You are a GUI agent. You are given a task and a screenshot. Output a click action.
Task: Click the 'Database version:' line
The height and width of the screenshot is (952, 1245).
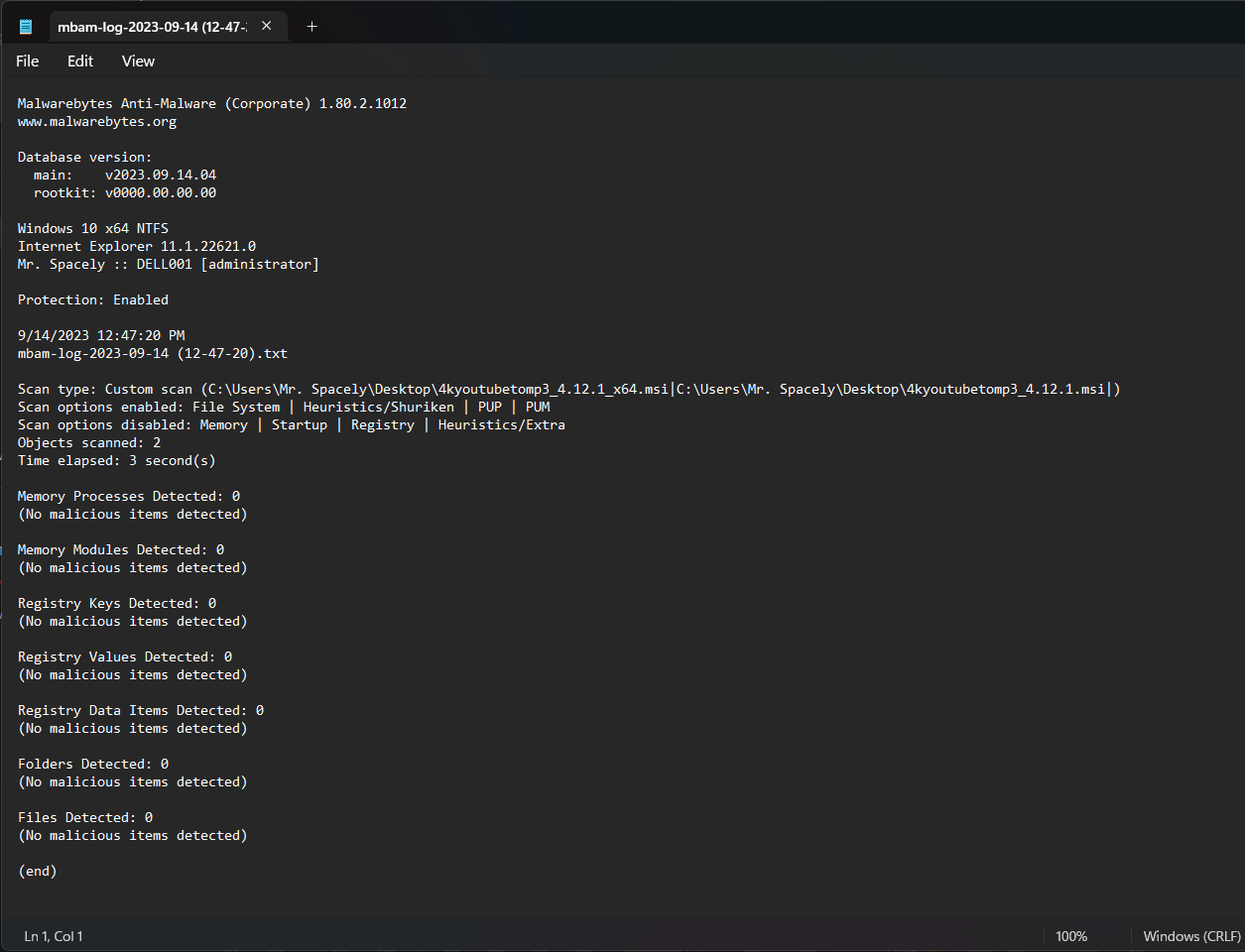(x=85, y=157)
